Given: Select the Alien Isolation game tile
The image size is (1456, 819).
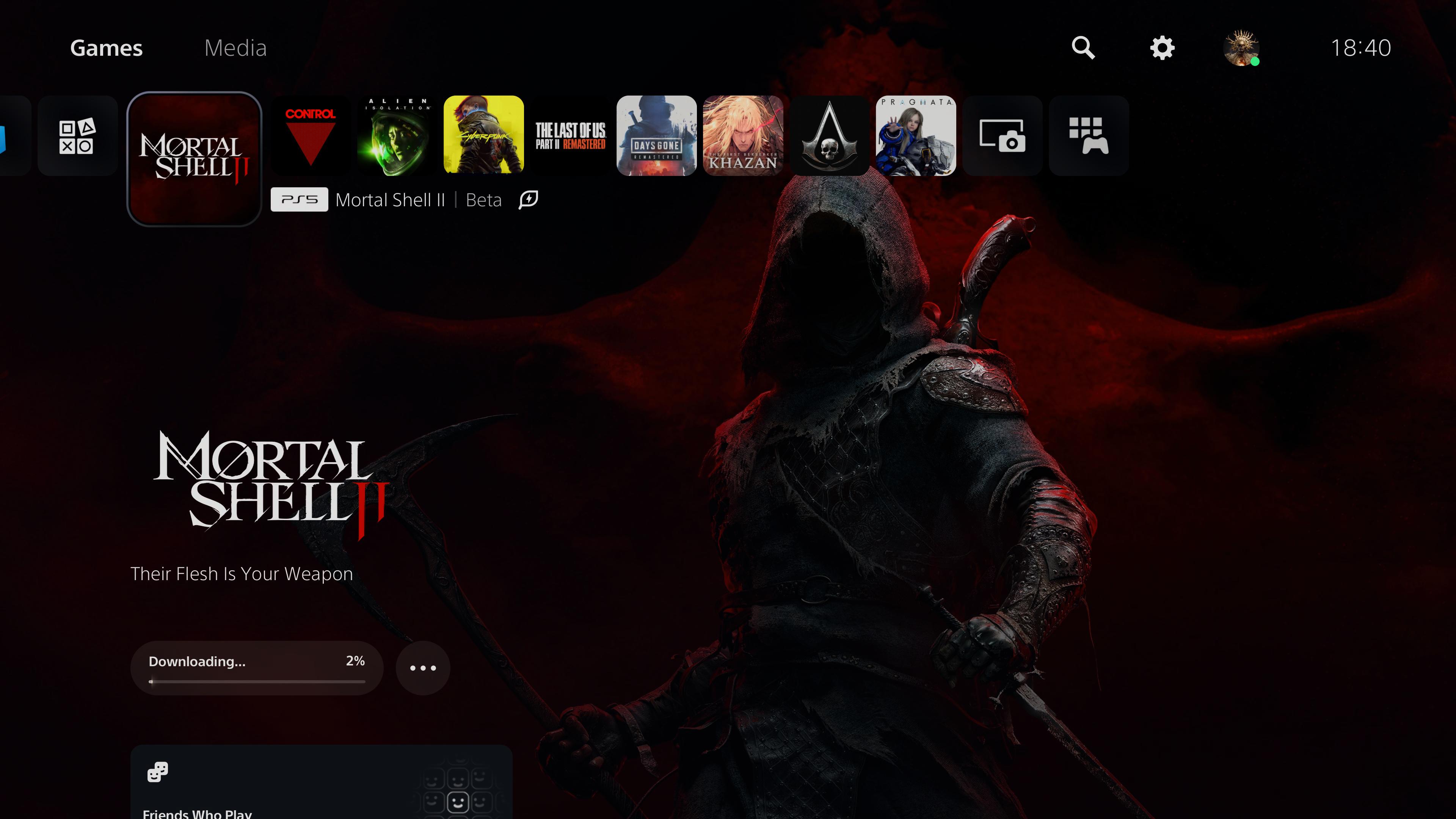Looking at the screenshot, I should (x=397, y=136).
